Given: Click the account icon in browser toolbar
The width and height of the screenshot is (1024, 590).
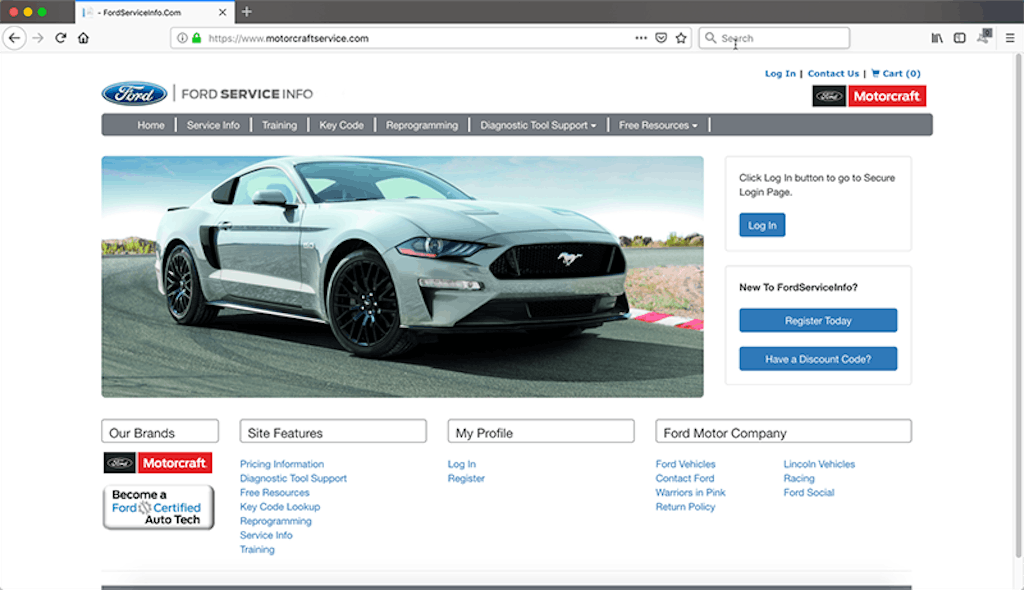Looking at the screenshot, I should tap(984, 37).
